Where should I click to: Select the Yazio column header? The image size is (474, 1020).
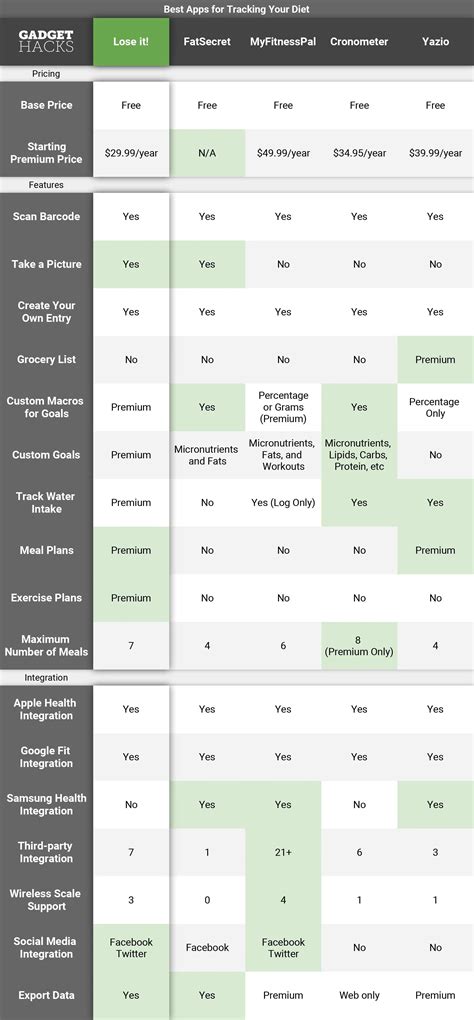[435, 42]
